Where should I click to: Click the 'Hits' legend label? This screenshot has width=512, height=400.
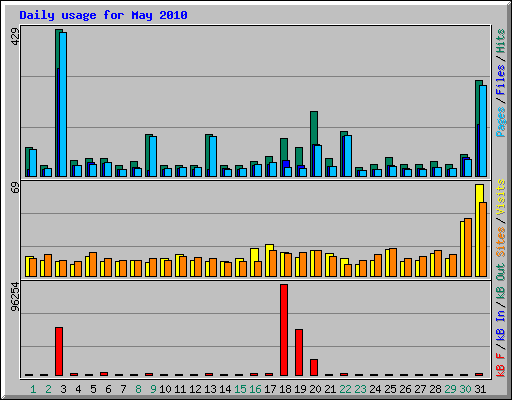501,41
